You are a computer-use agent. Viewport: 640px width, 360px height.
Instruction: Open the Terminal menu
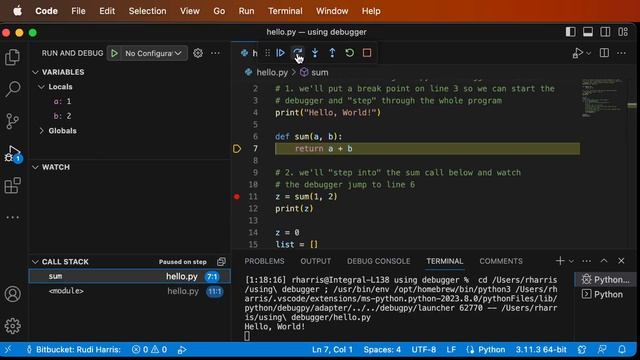285,11
